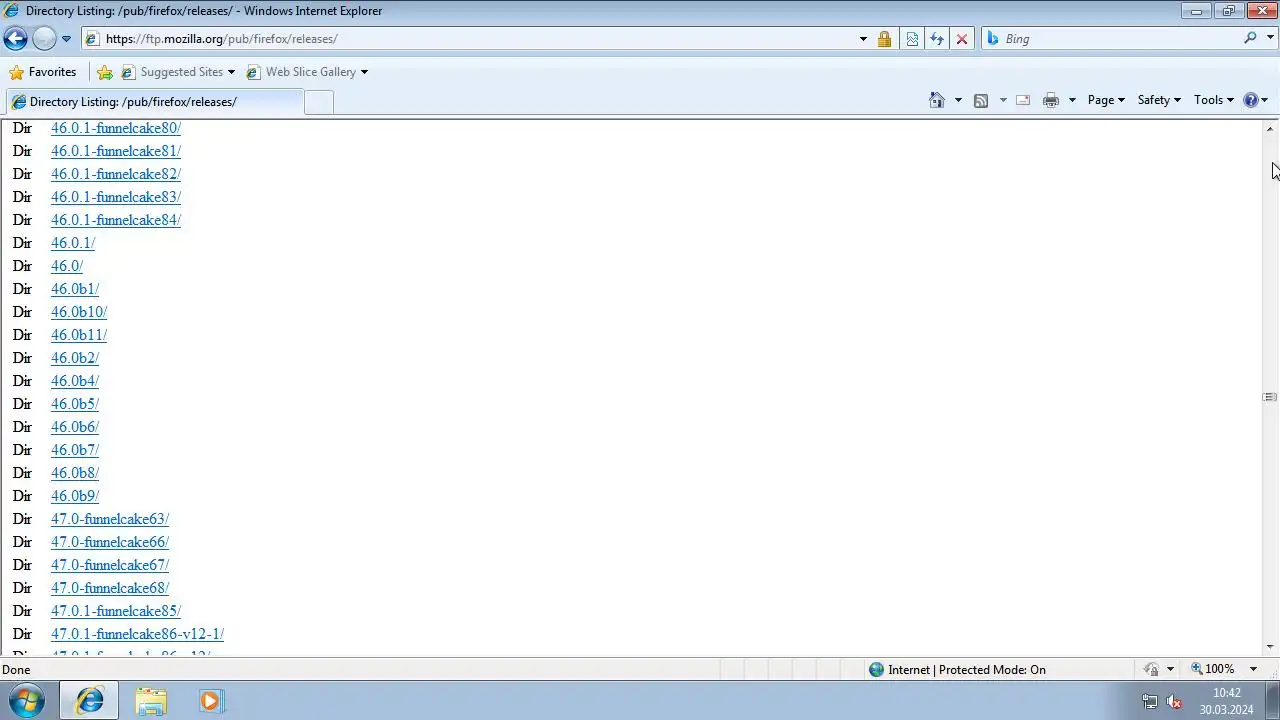
Task: Open the 47.0-funnelcake68/ directory link
Action: (110, 588)
